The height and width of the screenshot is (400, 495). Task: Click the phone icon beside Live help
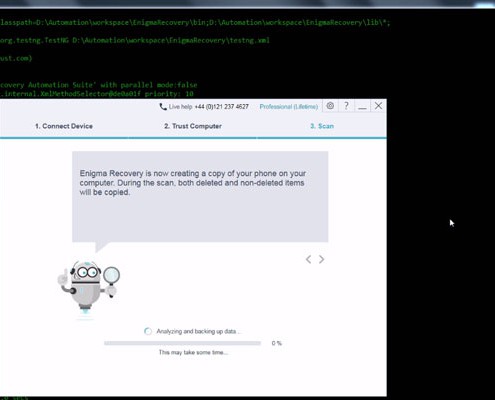pyautogui.click(x=163, y=107)
